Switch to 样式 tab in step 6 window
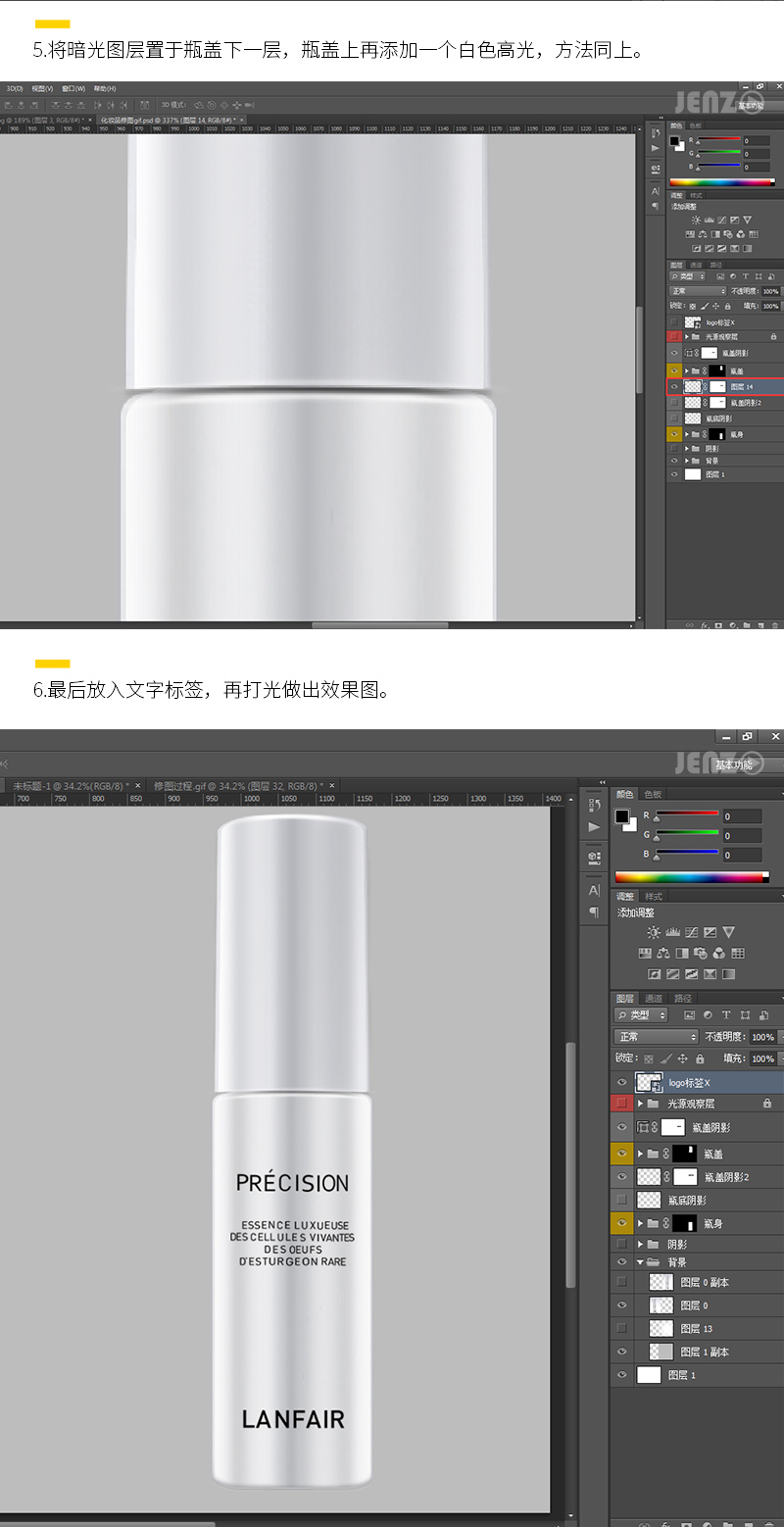Viewport: 784px width, 1527px height. [653, 897]
